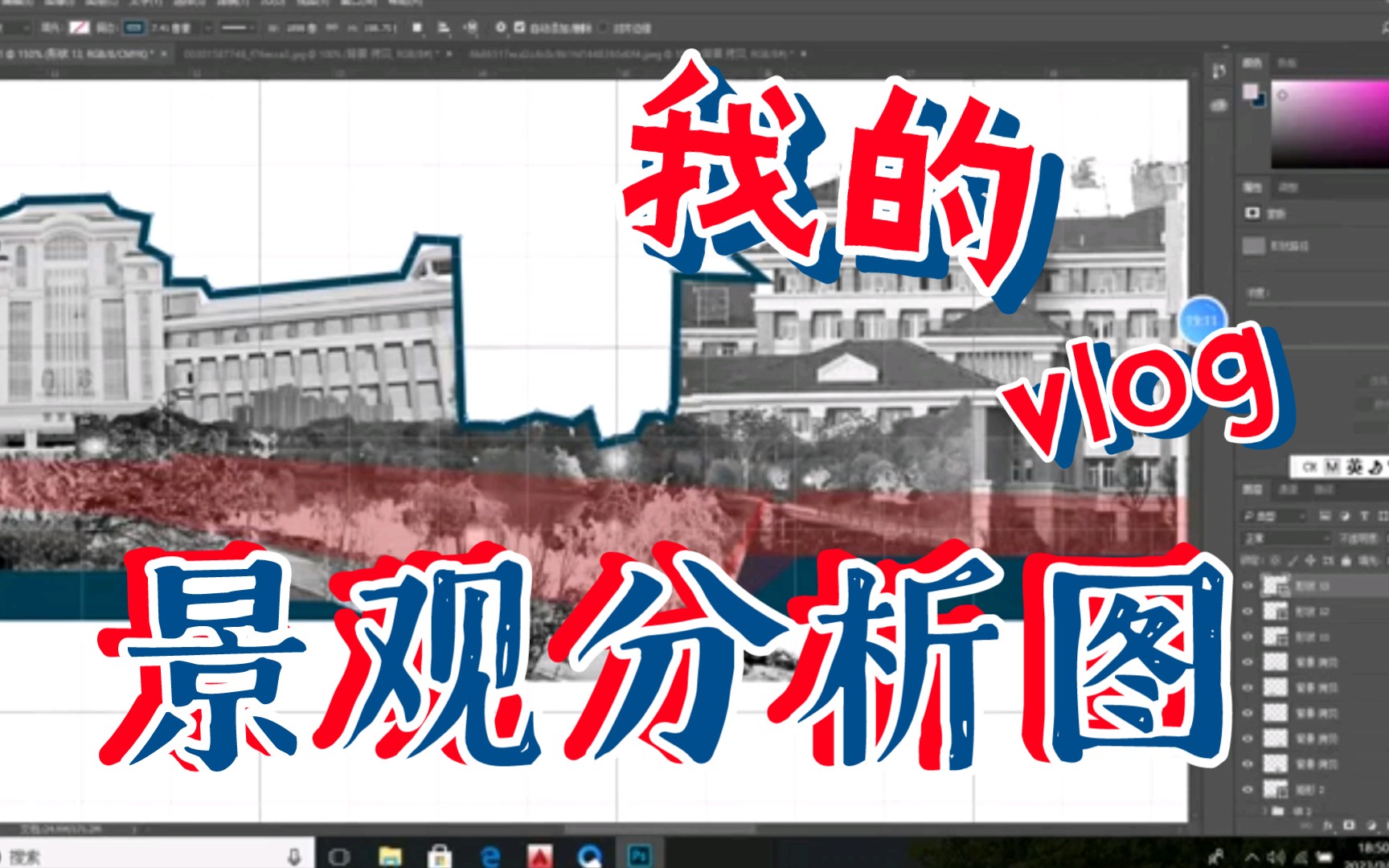The height and width of the screenshot is (868, 1389).
Task: Click prevent artboard auto-nesting lock icon
Action: [1328, 560]
